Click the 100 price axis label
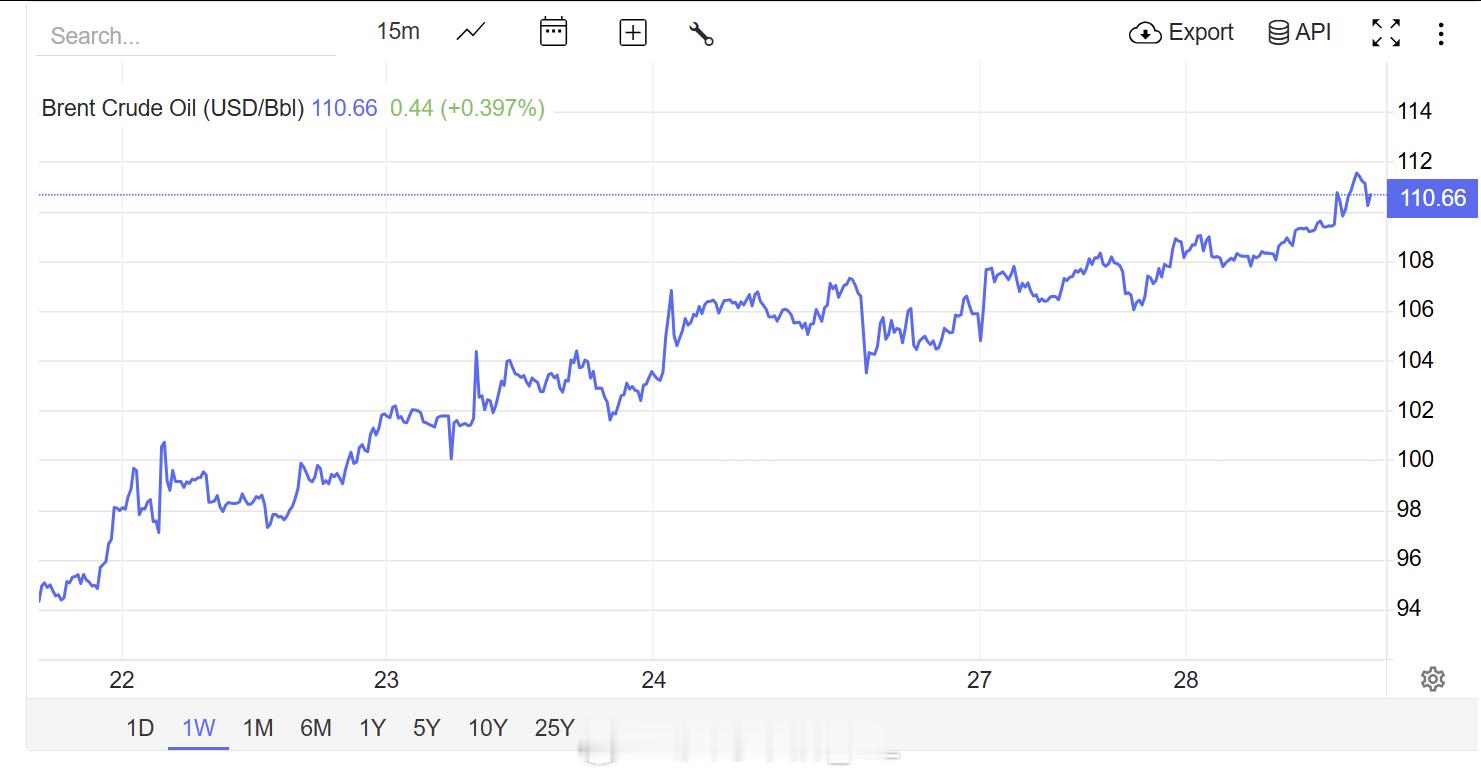The image size is (1481, 780). (x=1415, y=459)
